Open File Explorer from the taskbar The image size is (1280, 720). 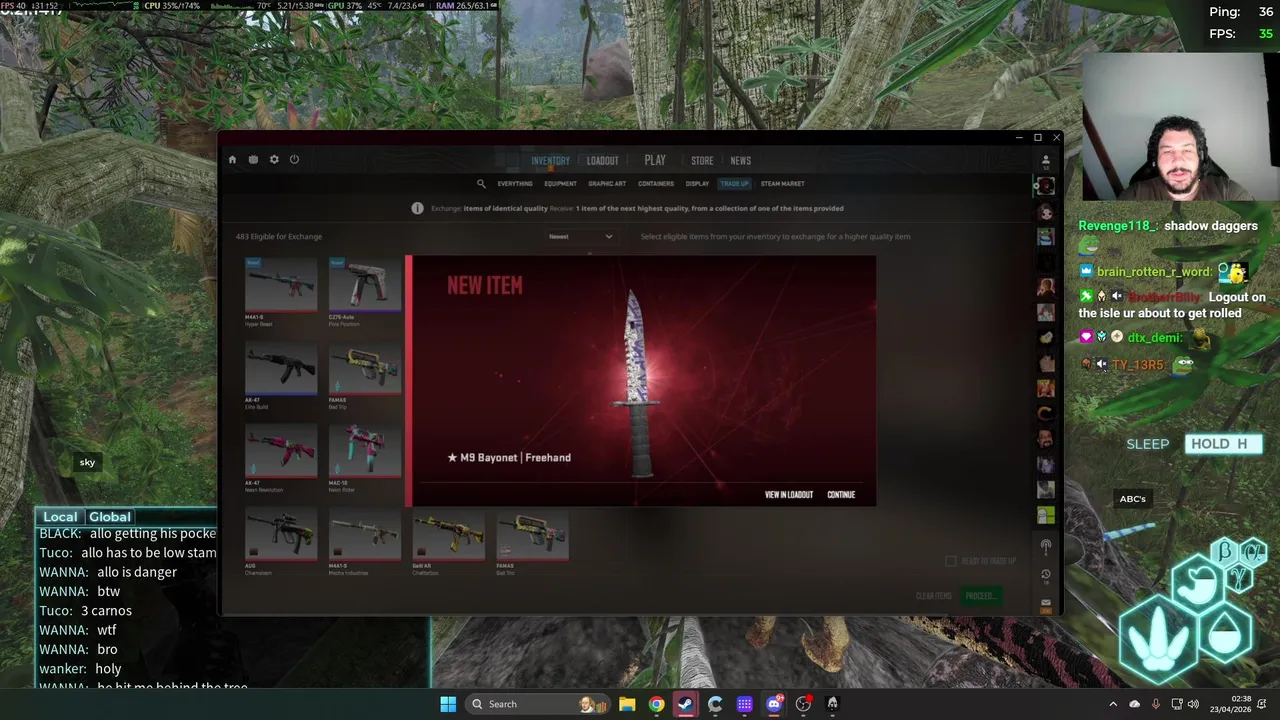point(627,704)
